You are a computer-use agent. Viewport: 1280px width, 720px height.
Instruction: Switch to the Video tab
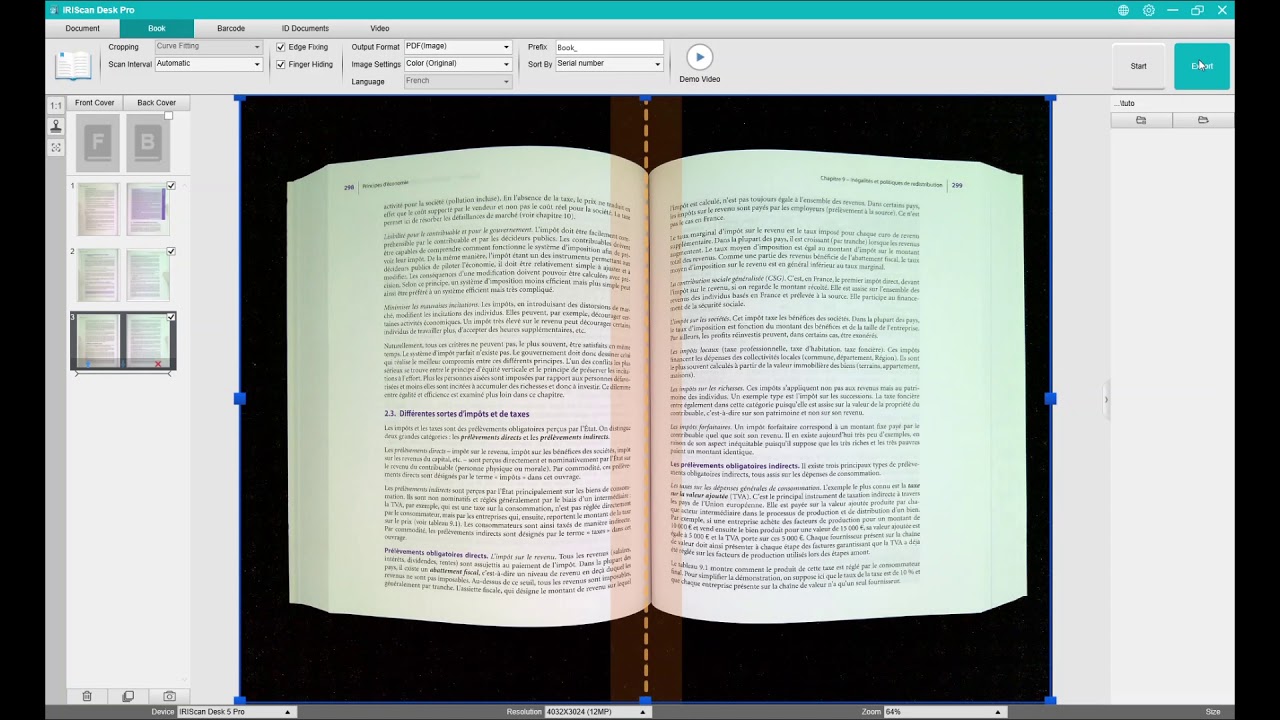pos(380,29)
